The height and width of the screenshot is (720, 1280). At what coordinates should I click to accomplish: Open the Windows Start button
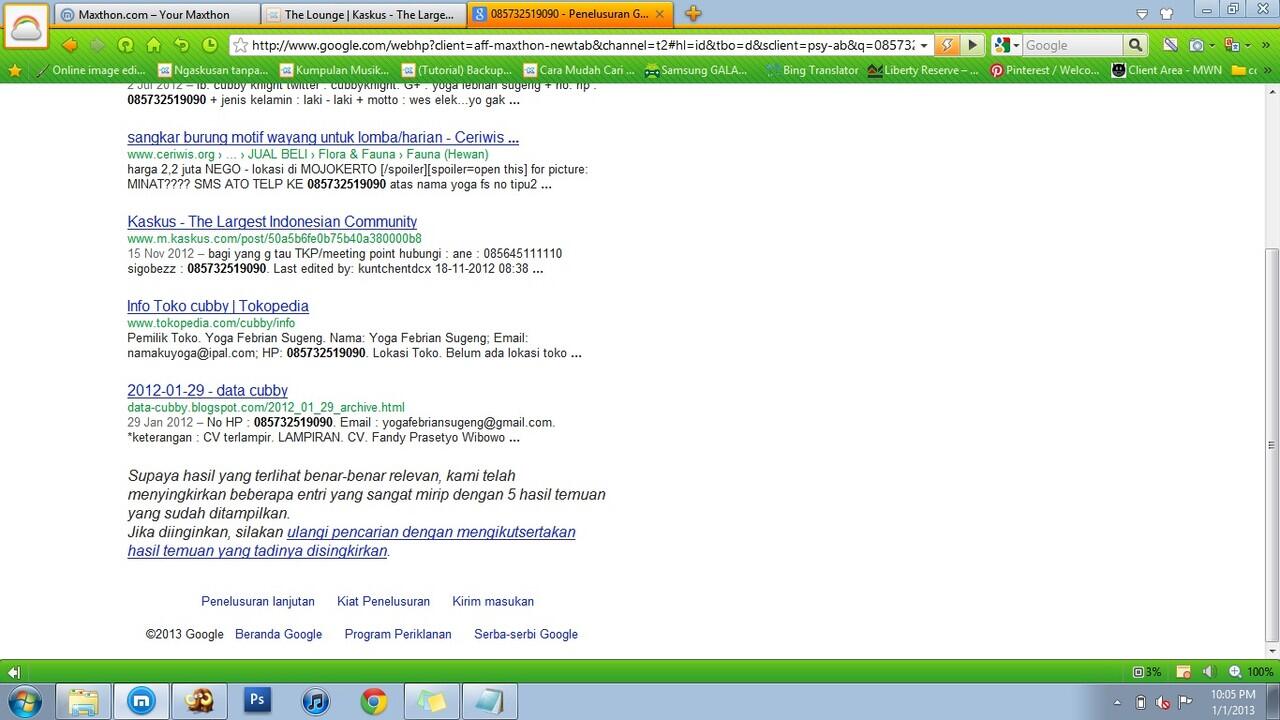24,701
